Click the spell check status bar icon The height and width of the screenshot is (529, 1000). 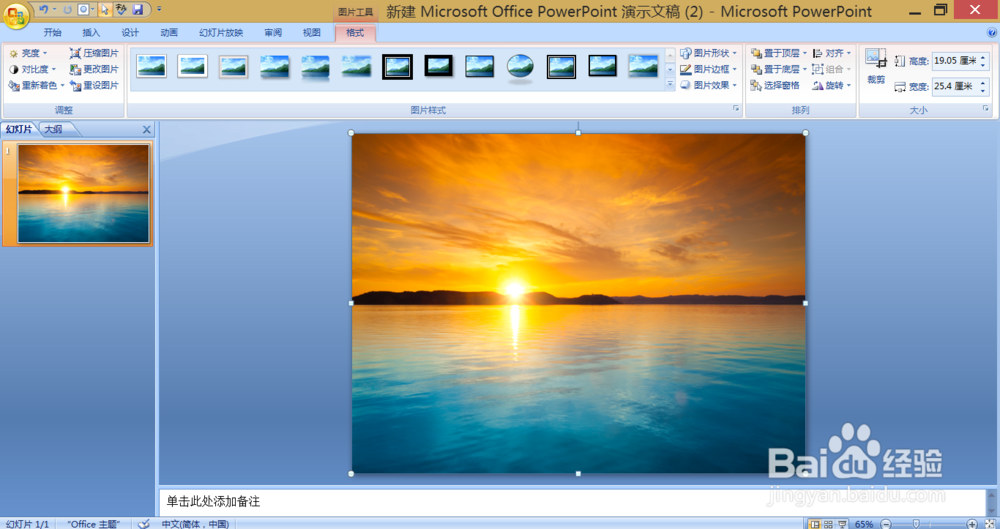144,524
